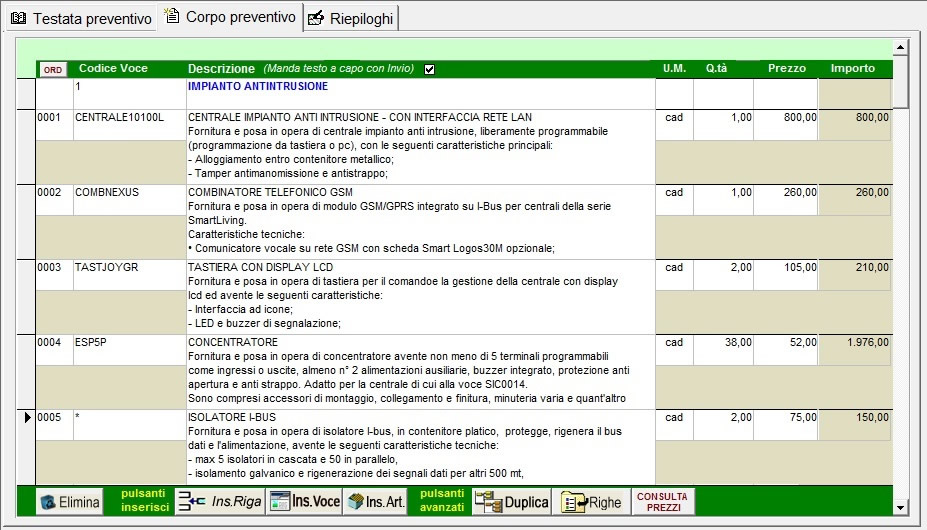
Task: Click the price cell 105,00
Action: tap(786, 275)
